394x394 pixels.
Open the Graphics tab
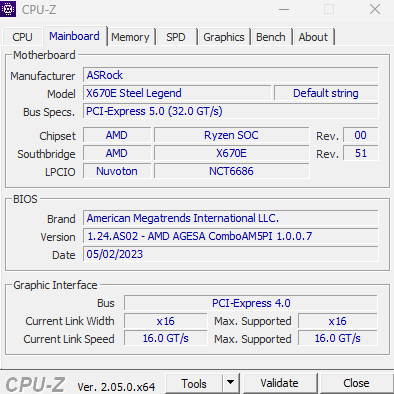pos(224,37)
